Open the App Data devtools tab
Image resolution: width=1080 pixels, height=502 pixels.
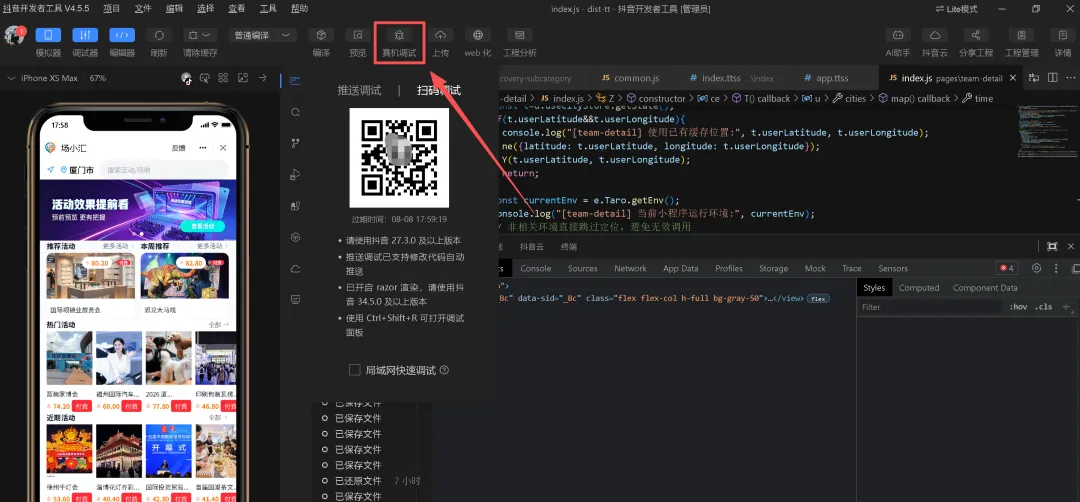(681, 269)
